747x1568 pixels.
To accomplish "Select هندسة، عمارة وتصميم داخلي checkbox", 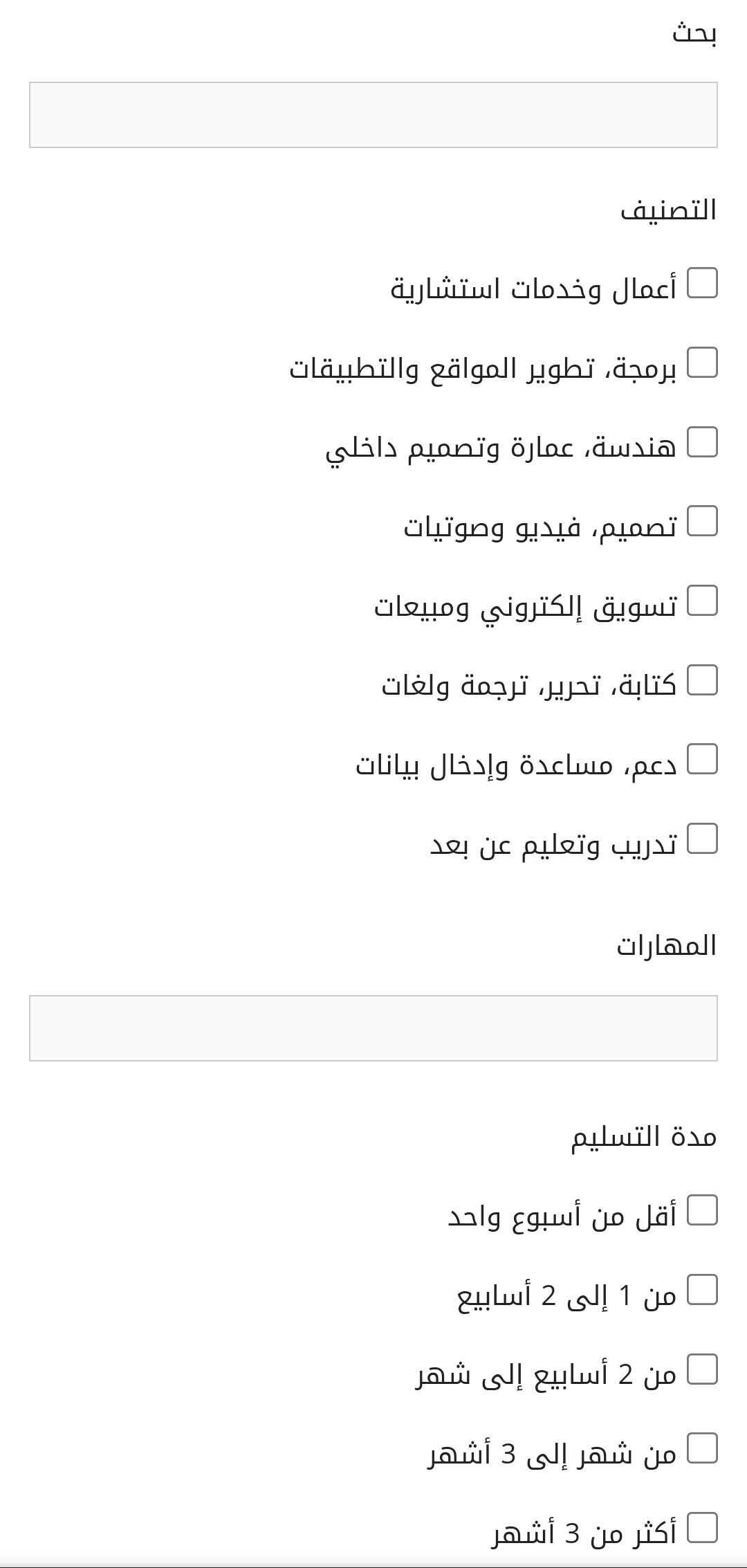I will 702,442.
